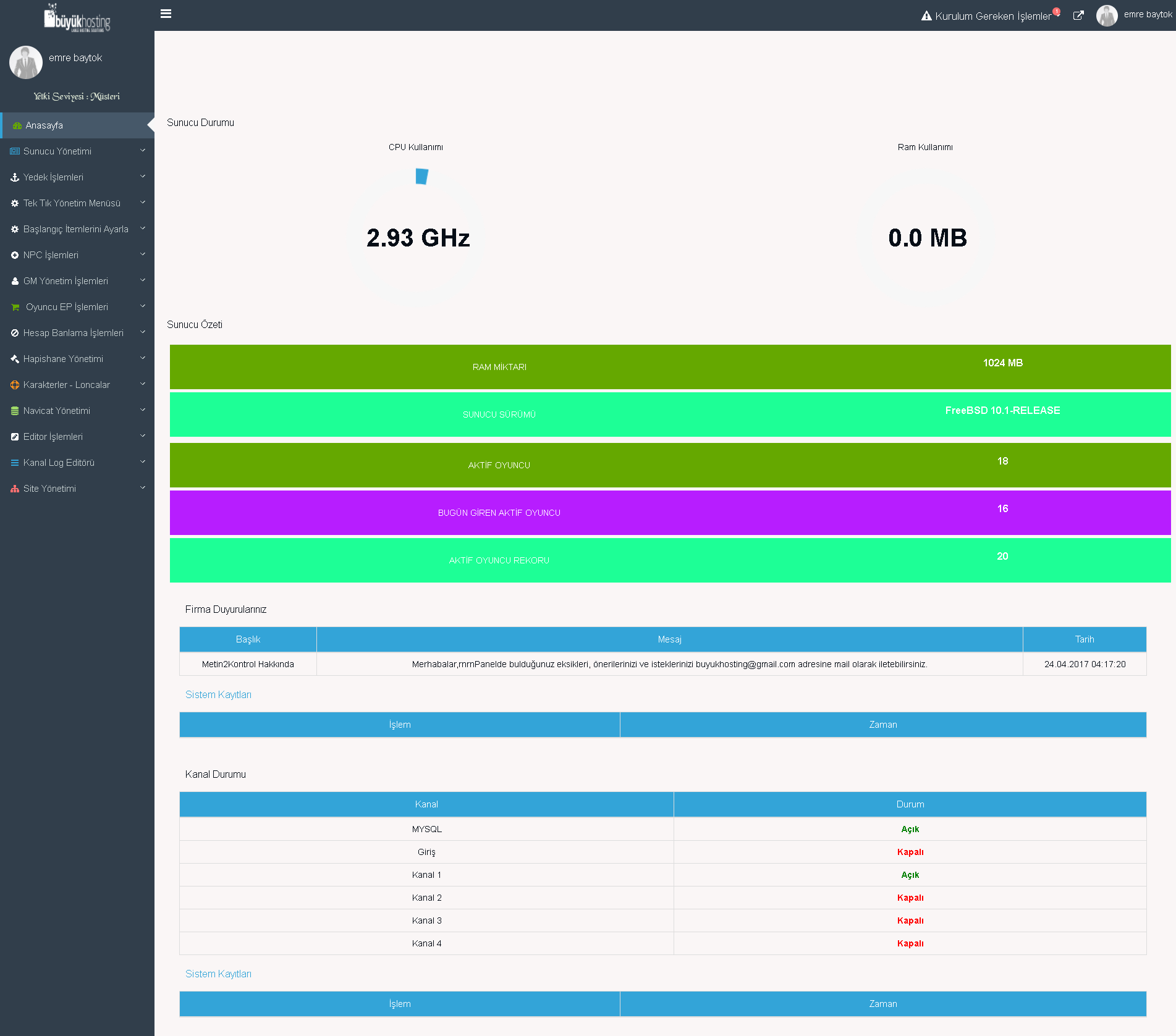Open GM Yönetim İşlemleri menu item
Image resolution: width=1176 pixels, height=1036 pixels.
pos(66,281)
